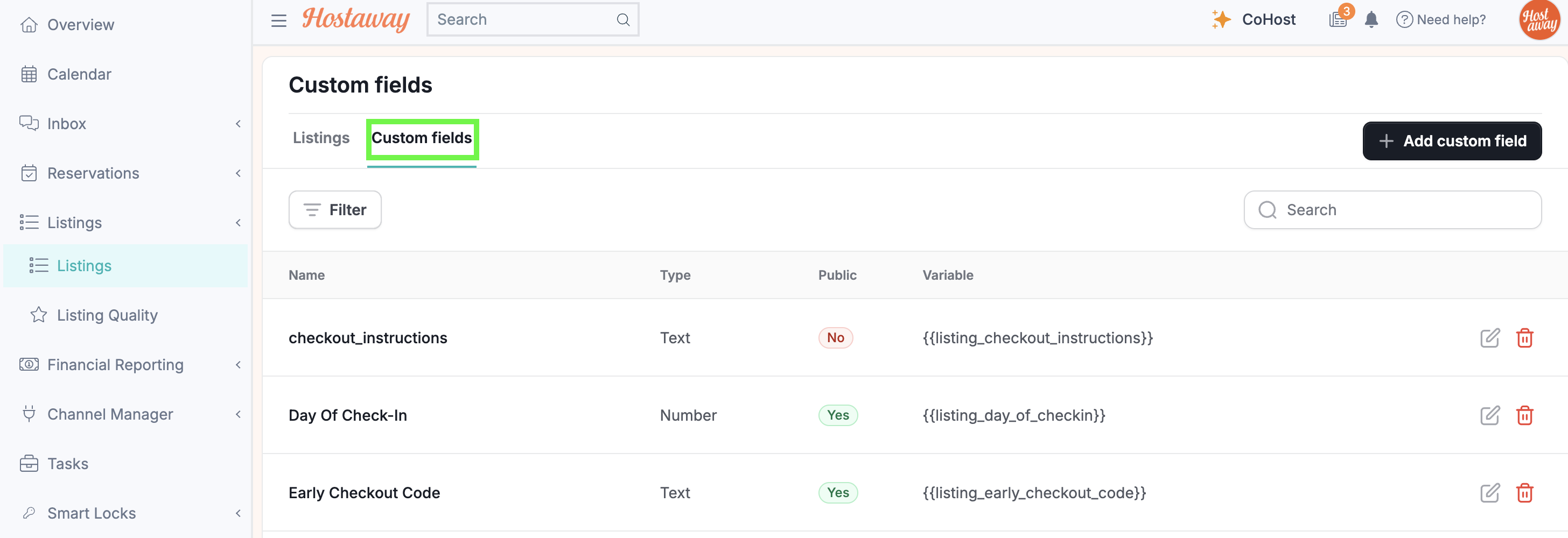Image resolution: width=1568 pixels, height=538 pixels.
Task: Click the Name column header
Action: click(307, 275)
